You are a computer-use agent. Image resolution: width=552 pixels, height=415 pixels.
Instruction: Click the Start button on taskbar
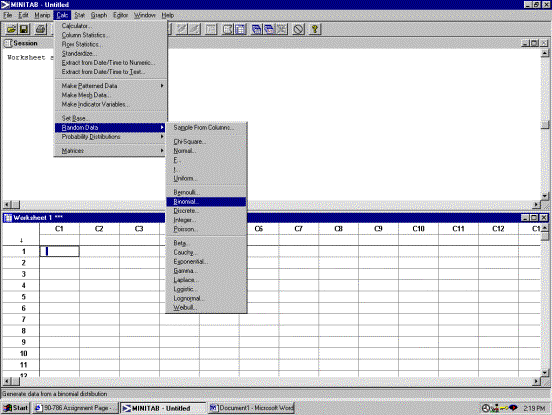(16, 408)
